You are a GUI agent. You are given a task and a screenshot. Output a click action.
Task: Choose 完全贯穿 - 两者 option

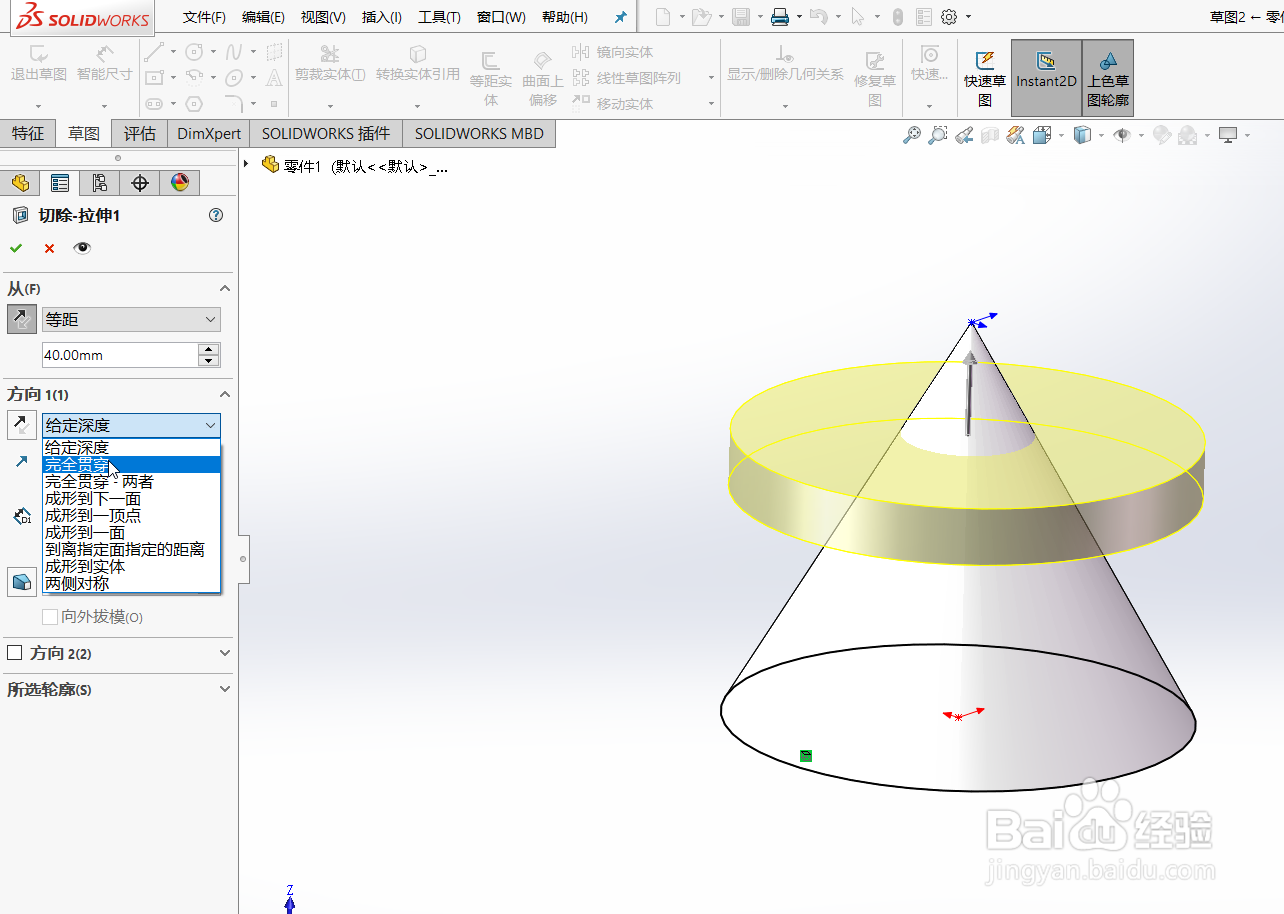coord(131,482)
